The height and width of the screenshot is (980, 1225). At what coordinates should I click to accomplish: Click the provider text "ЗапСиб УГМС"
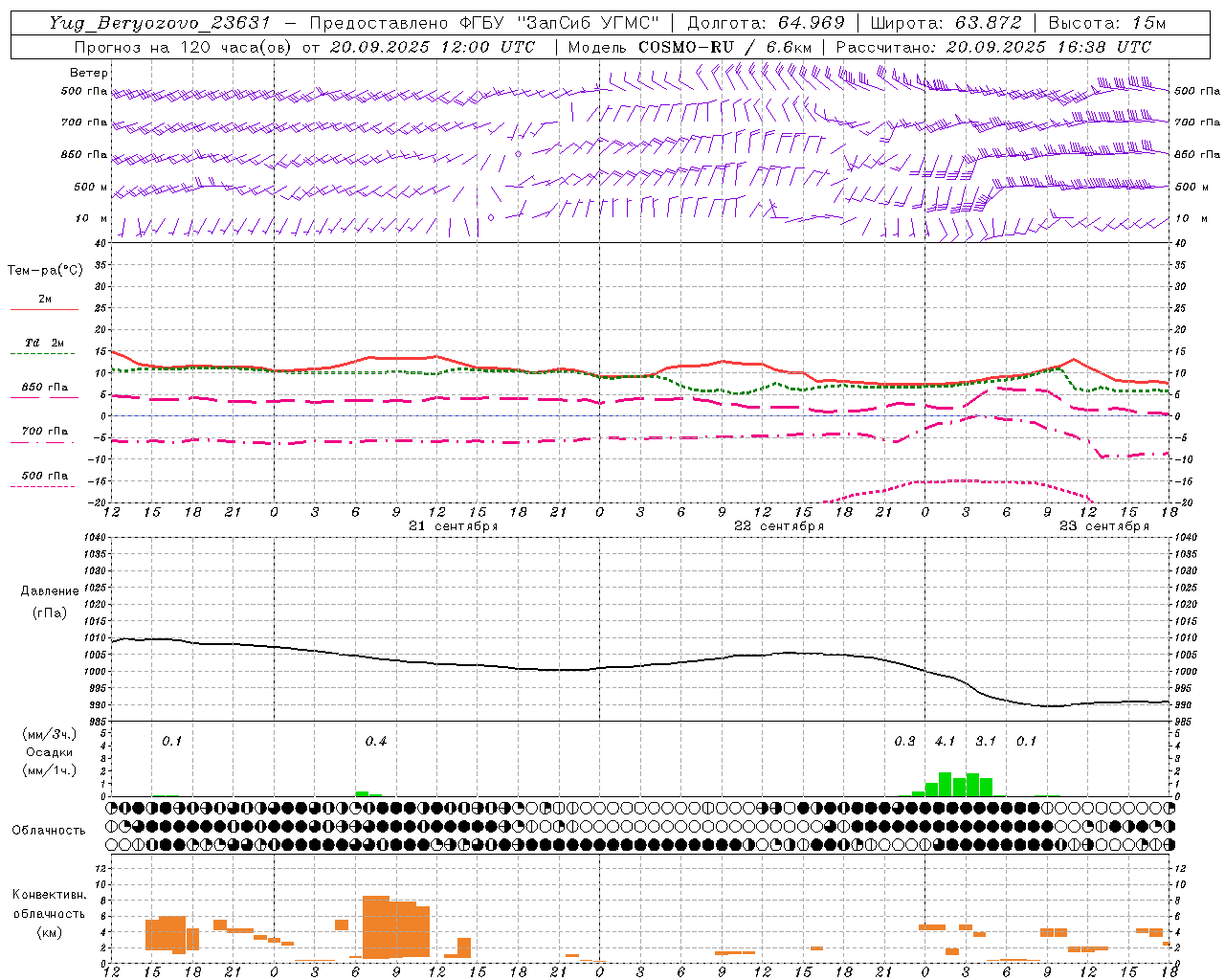(x=589, y=23)
